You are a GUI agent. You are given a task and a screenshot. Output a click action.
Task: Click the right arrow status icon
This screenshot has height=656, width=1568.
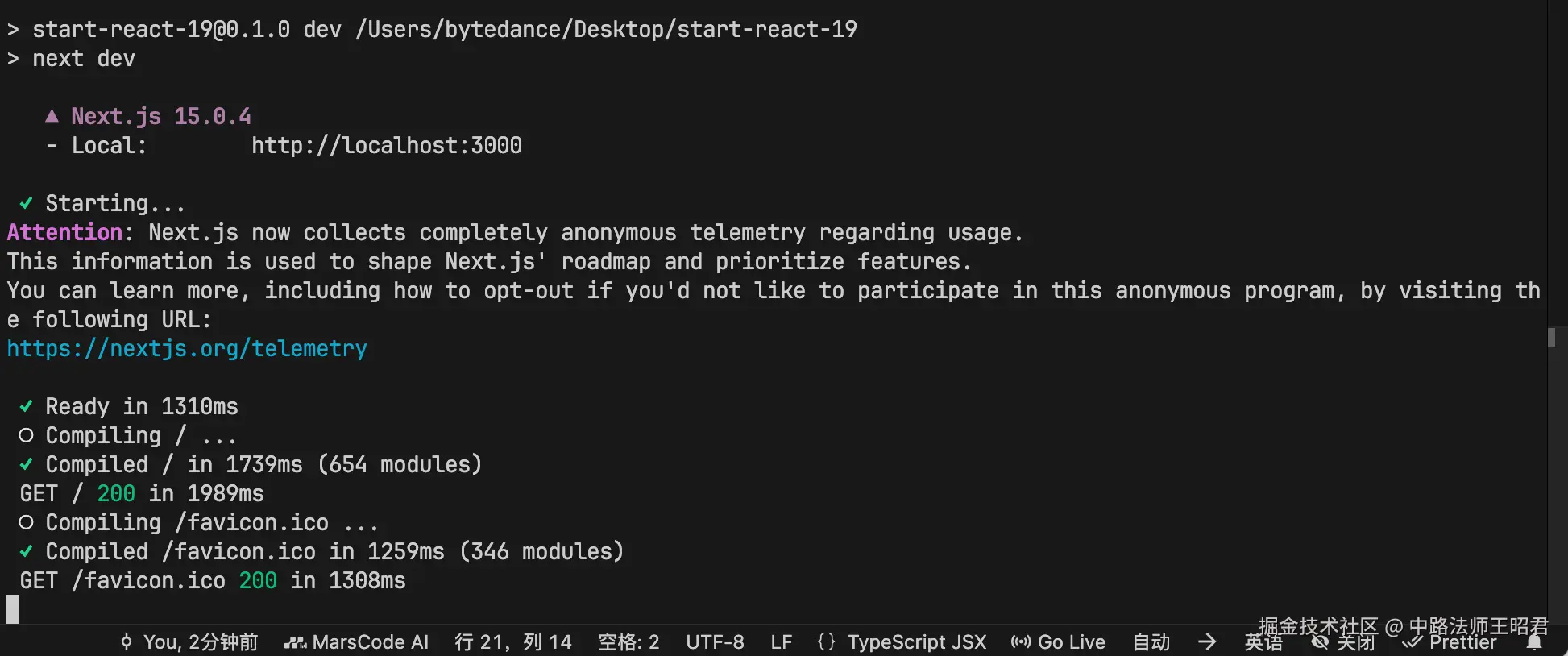tap(1207, 642)
